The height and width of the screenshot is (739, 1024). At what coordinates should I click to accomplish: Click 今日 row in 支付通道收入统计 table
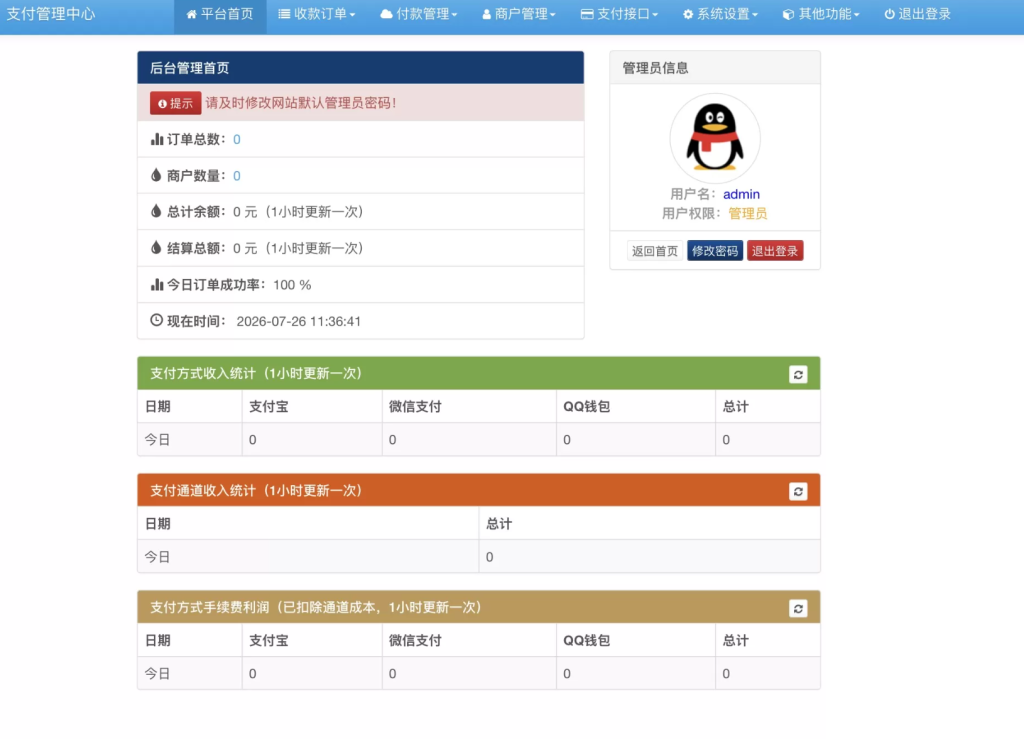coord(479,557)
